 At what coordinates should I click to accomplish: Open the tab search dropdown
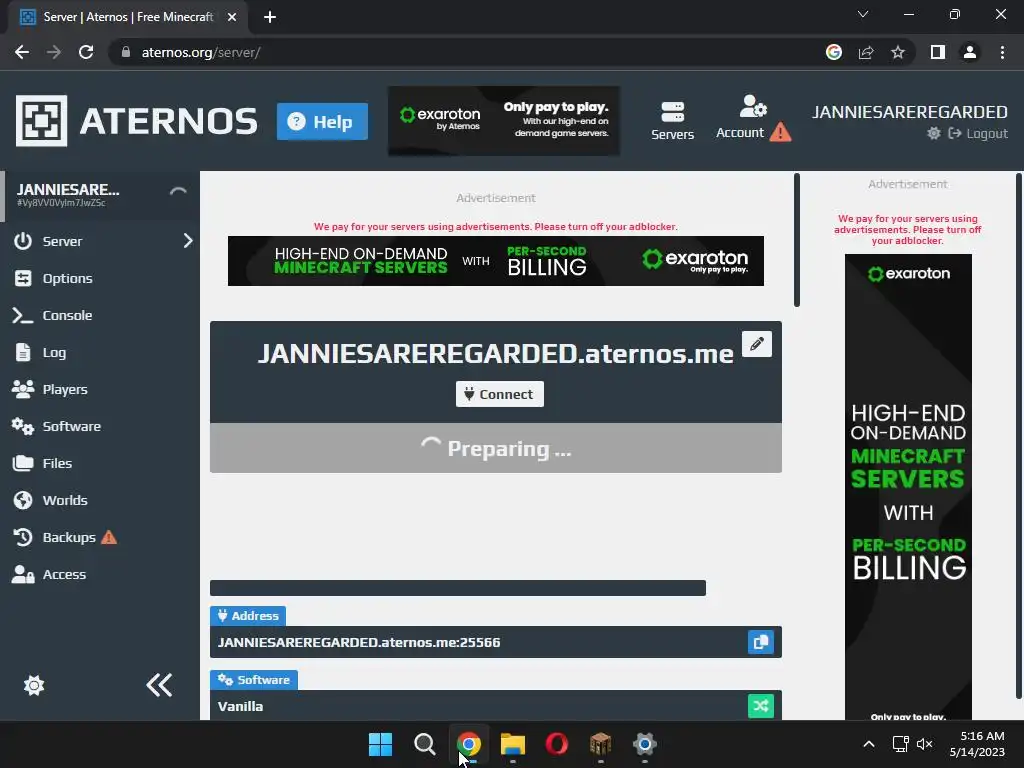click(863, 14)
